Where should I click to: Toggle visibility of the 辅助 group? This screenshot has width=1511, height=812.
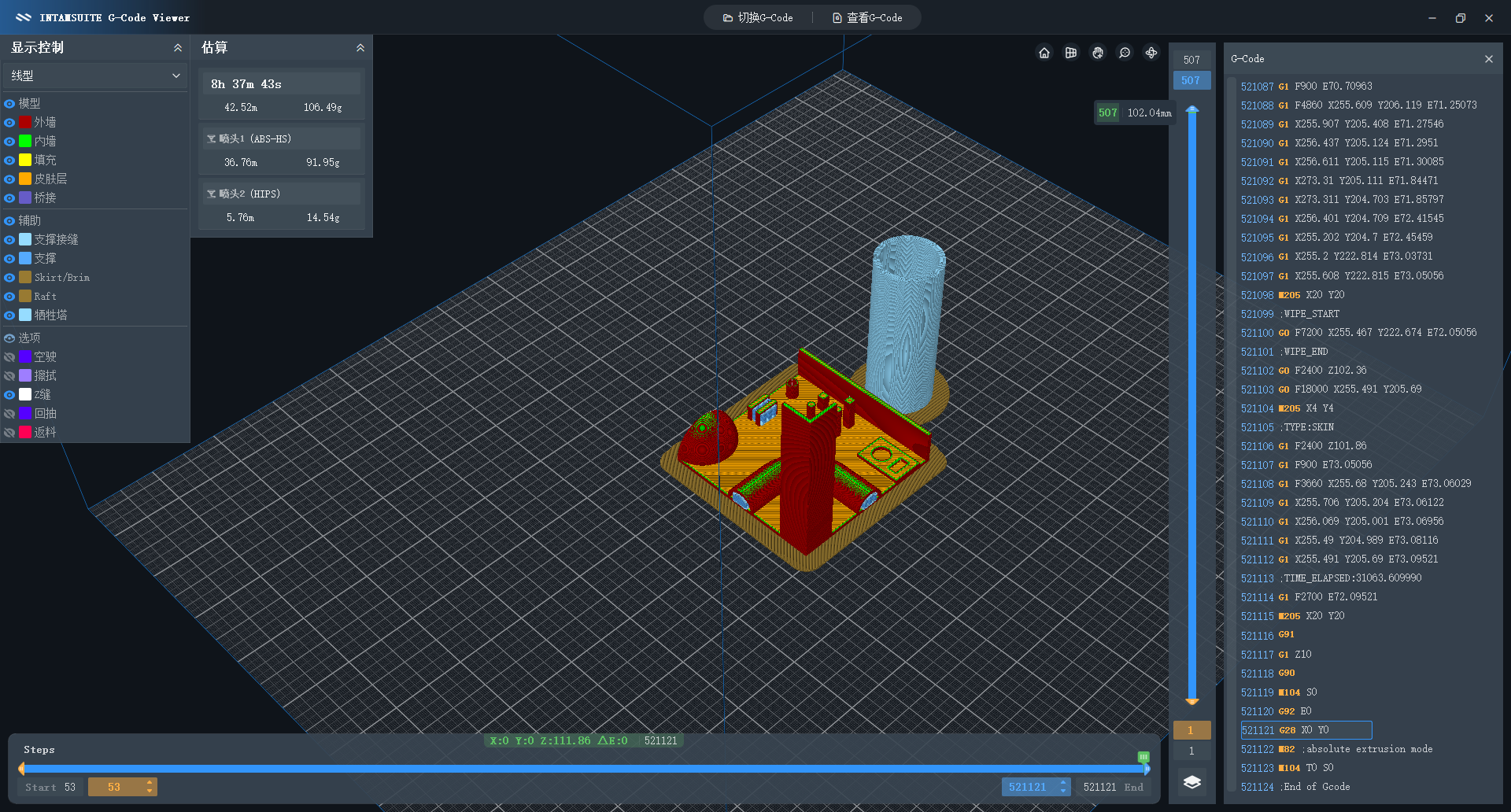(x=9, y=221)
